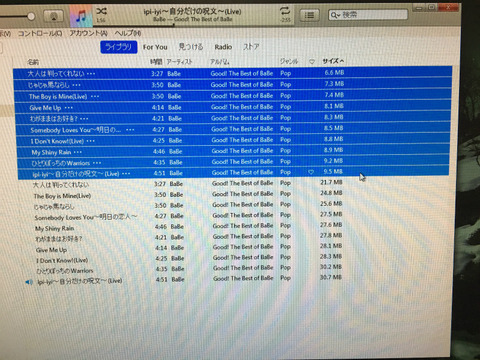The image size is (480, 360).
Task: Click the album artwork music note thumbnail
Action: pyautogui.click(x=81, y=16)
